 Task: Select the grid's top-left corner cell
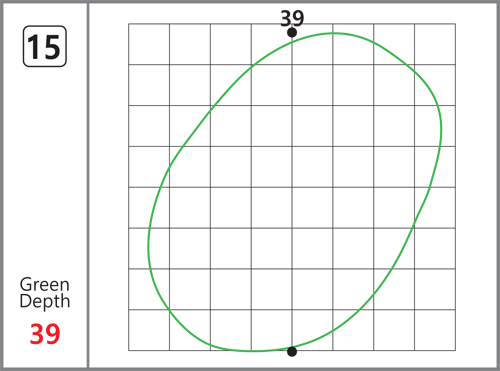[x=149, y=44]
